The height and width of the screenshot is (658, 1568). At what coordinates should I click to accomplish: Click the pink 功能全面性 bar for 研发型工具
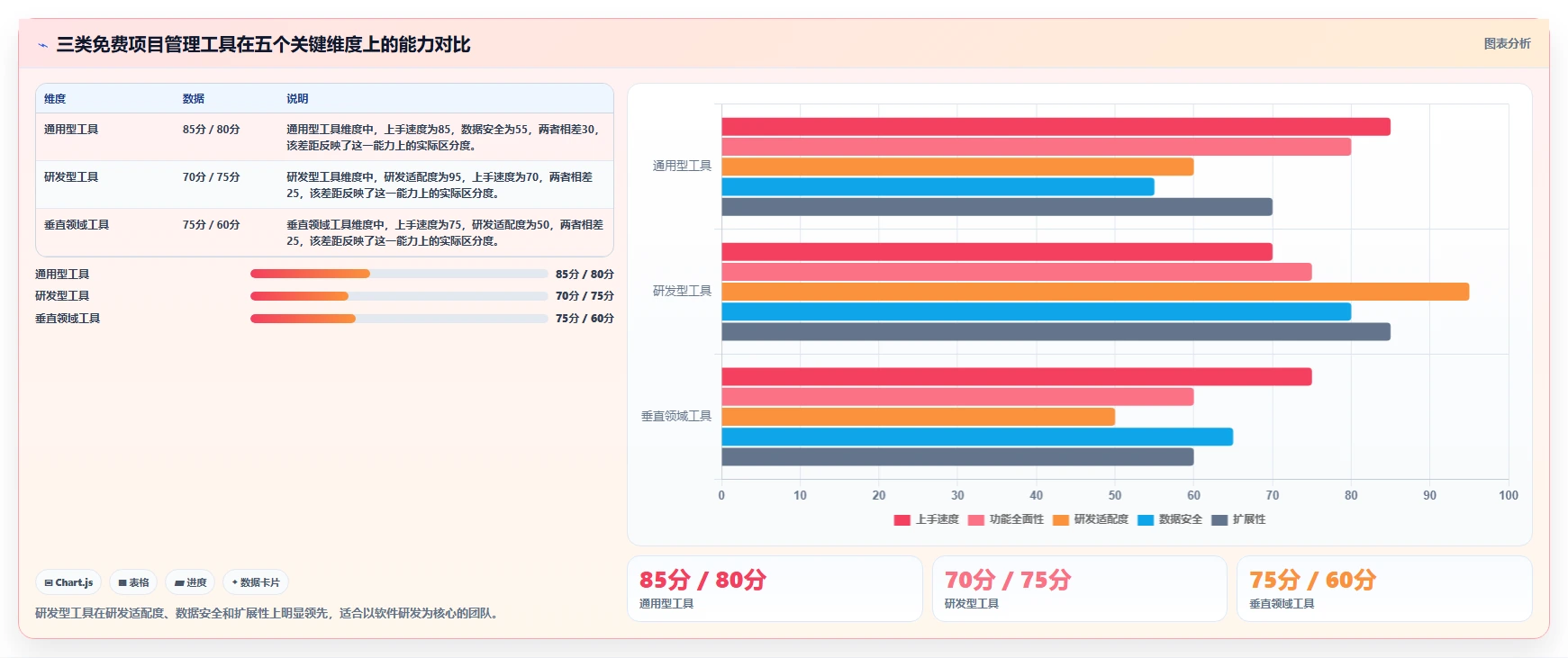[1017, 272]
